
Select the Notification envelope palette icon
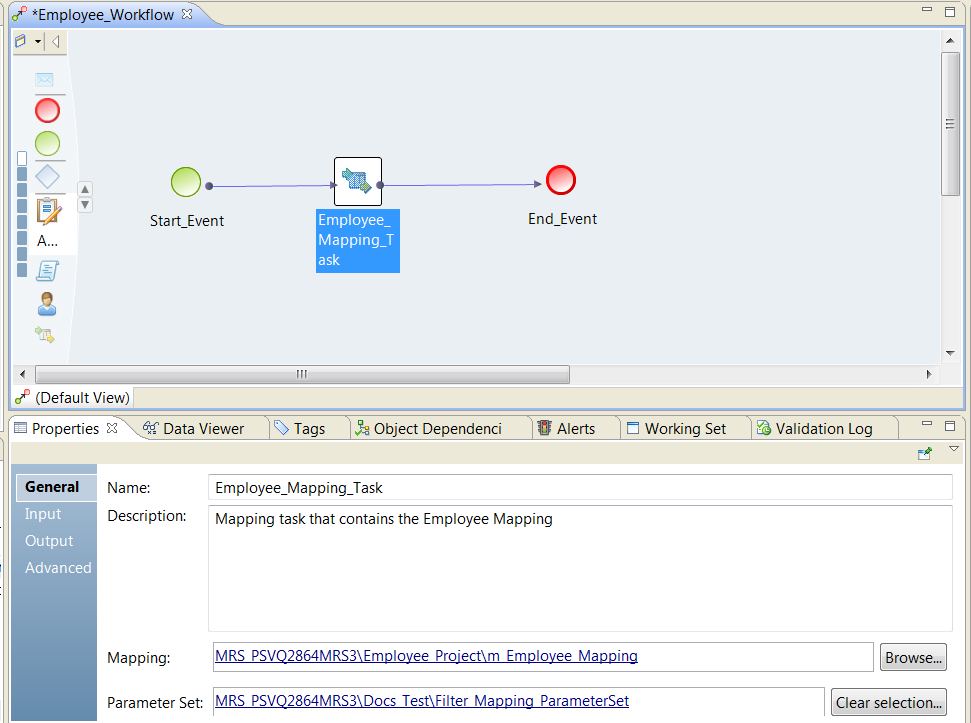[45, 80]
